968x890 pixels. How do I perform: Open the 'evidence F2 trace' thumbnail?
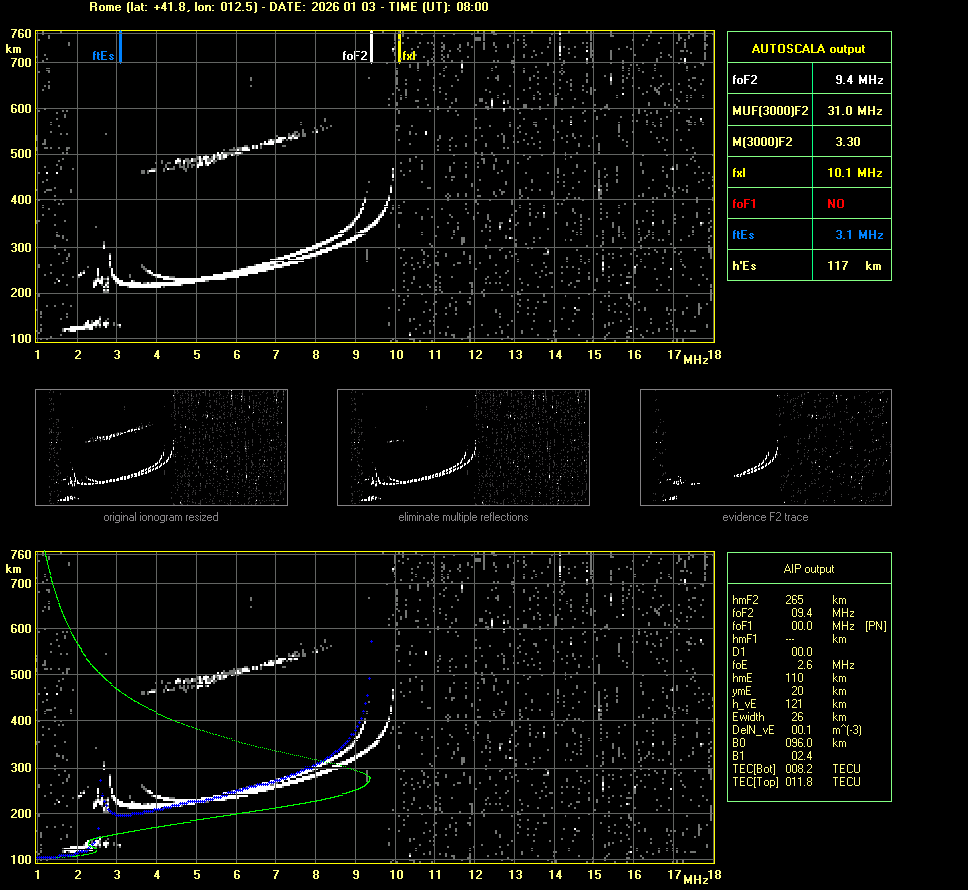(765, 447)
